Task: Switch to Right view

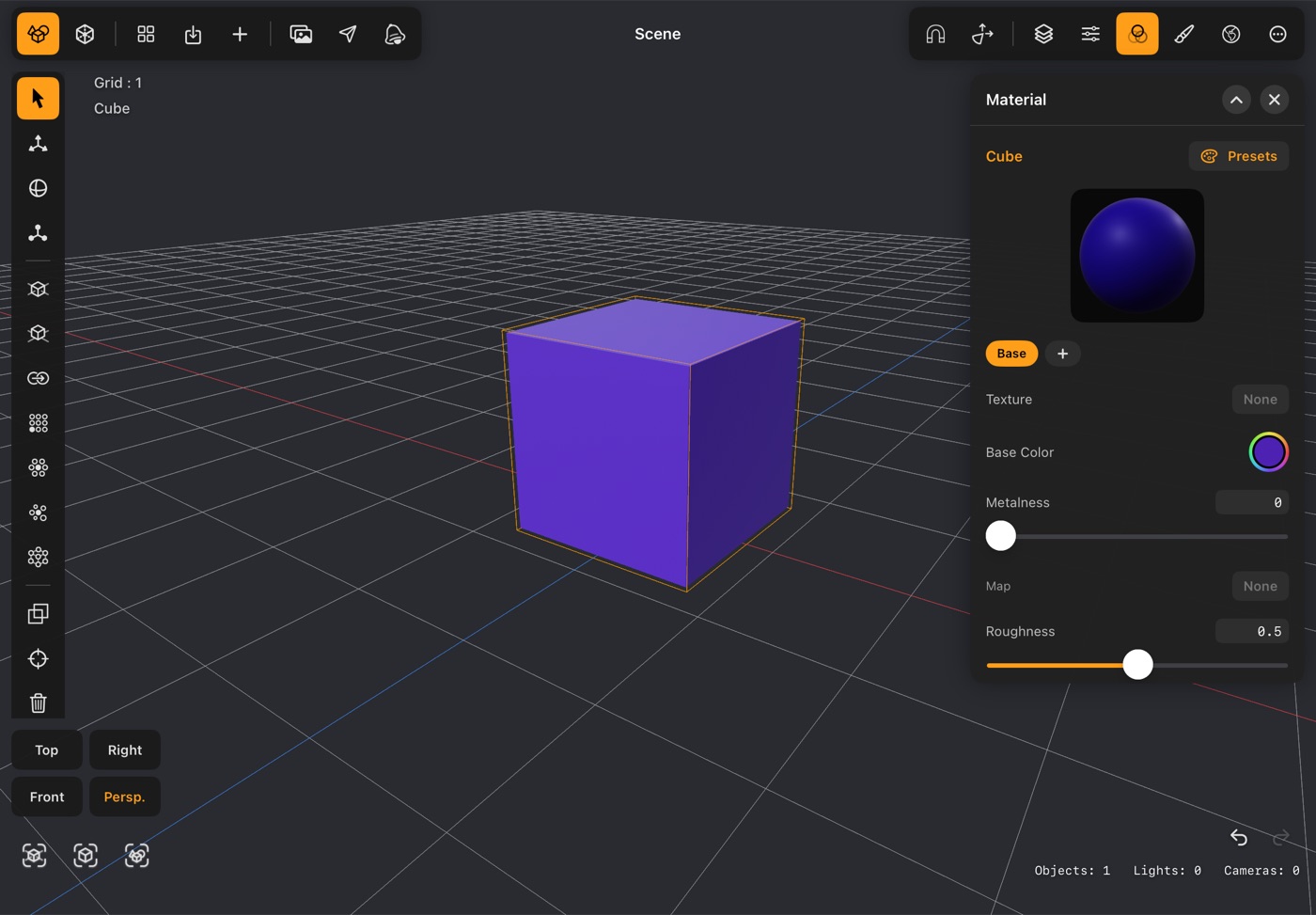Action: 125,749
